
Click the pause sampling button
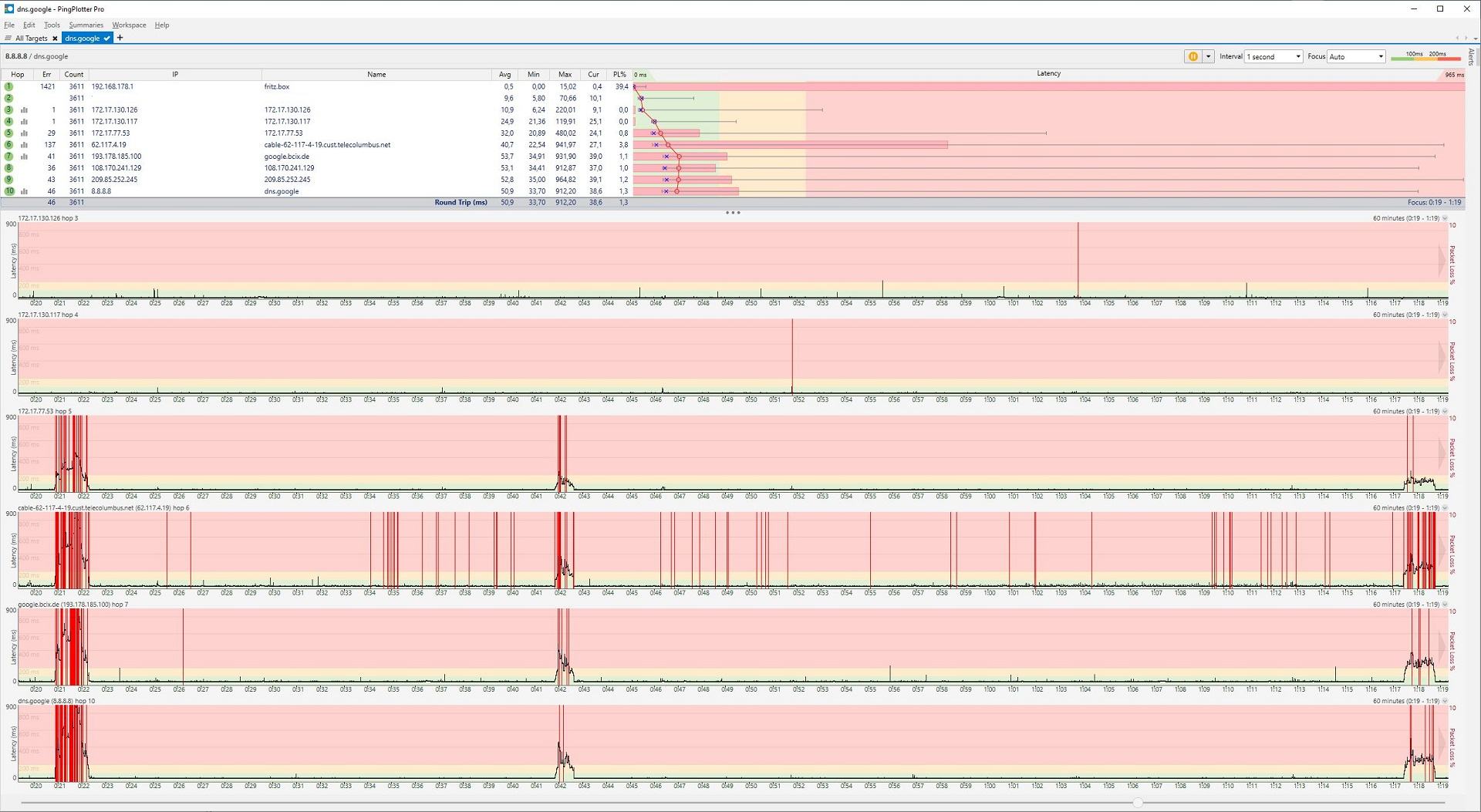(1193, 56)
